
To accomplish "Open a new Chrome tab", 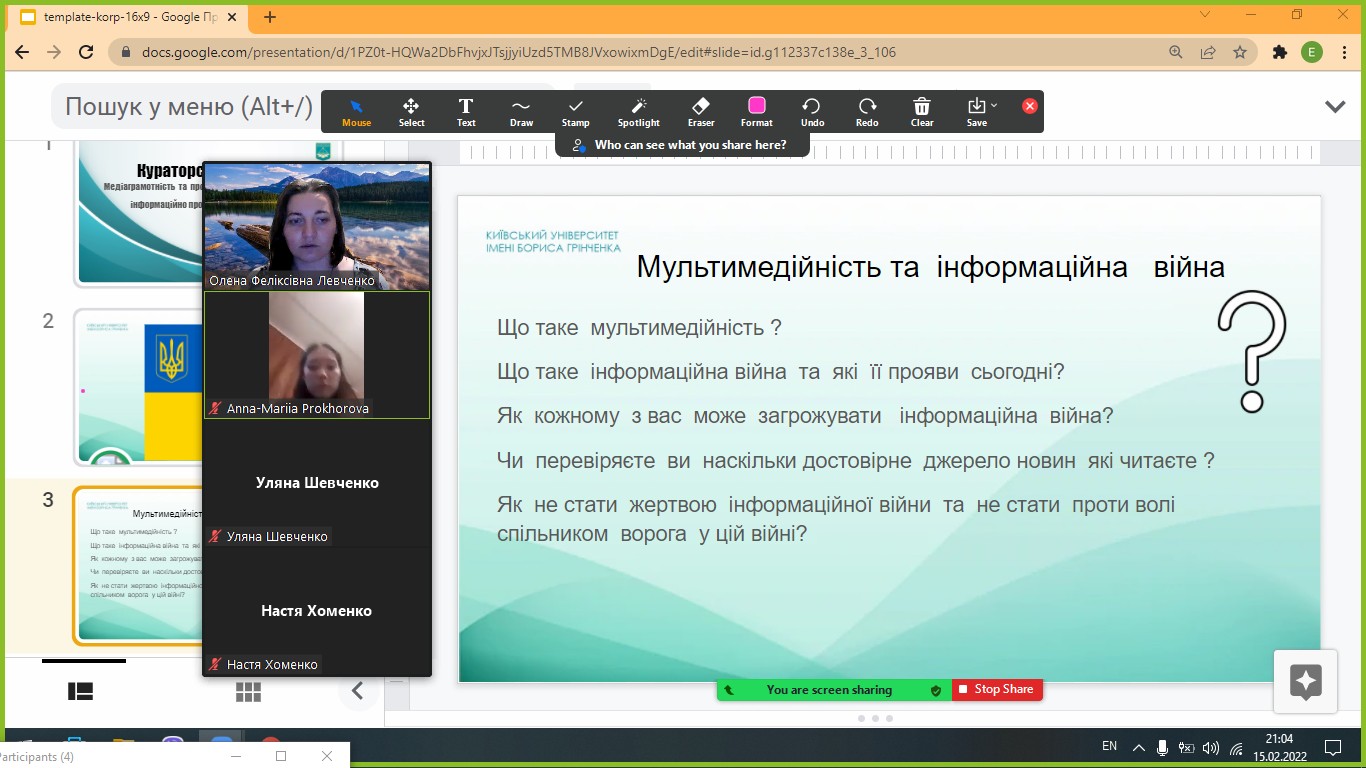I will 270,17.
